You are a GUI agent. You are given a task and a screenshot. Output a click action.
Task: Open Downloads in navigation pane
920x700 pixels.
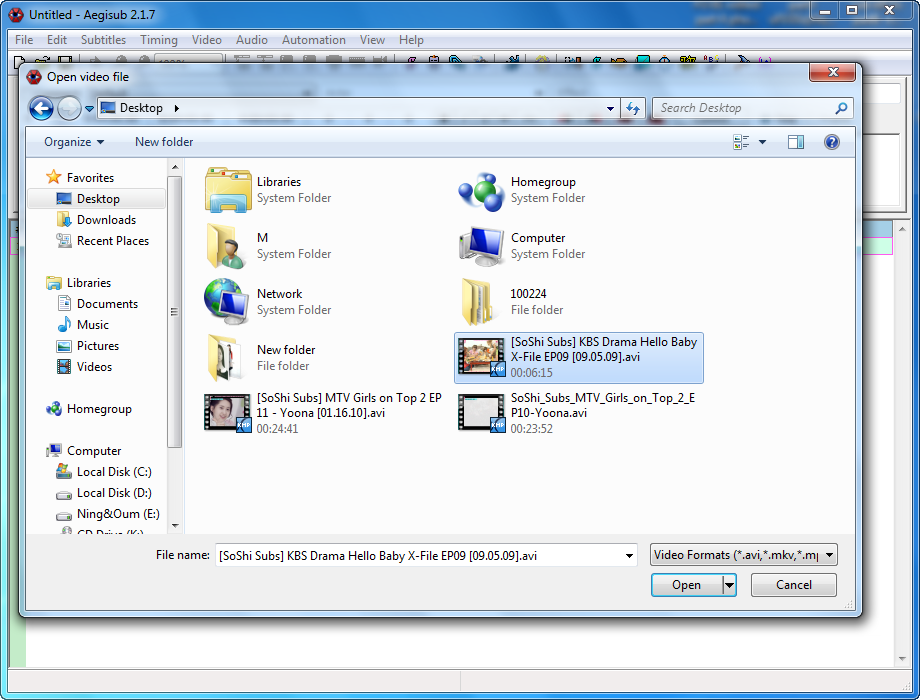[97, 220]
